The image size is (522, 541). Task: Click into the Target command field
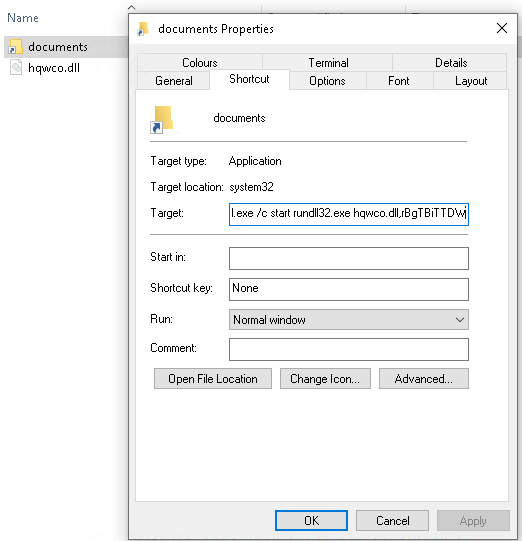tap(348, 214)
